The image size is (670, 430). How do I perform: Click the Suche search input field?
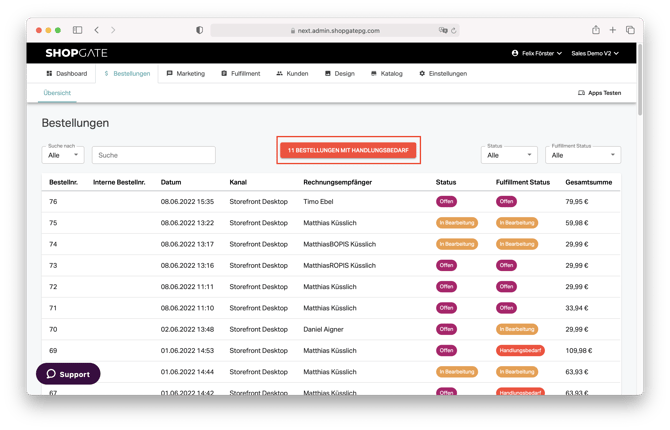pyautogui.click(x=153, y=155)
